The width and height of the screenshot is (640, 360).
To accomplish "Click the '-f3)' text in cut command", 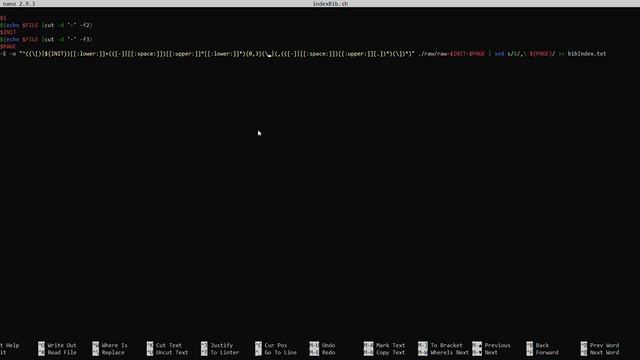I will pyautogui.click(x=86, y=40).
